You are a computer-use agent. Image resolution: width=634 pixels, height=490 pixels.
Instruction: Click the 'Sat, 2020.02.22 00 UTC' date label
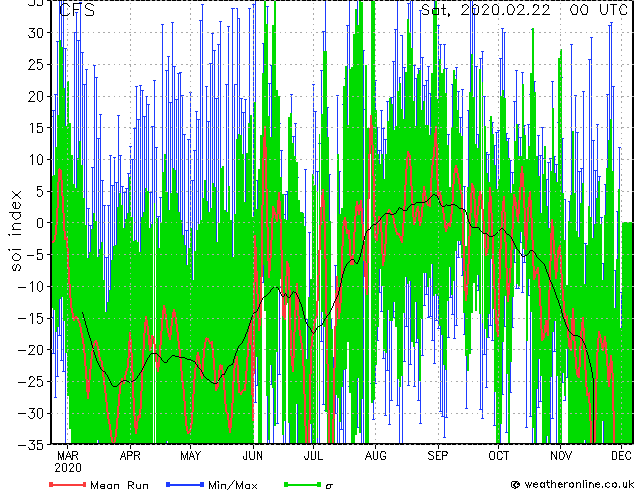pyautogui.click(x=524, y=10)
